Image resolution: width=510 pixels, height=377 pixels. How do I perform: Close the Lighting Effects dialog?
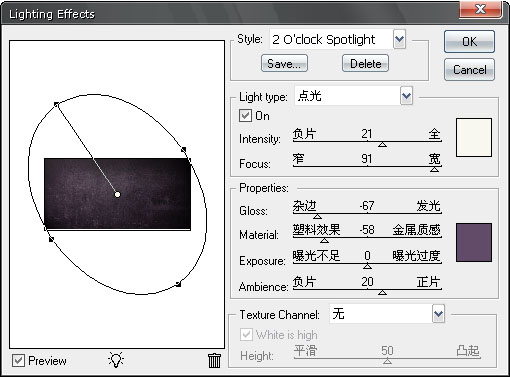(480, 9)
